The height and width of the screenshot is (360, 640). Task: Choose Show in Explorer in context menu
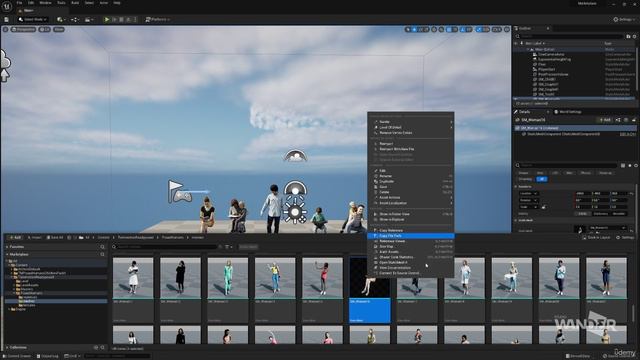[411, 219]
